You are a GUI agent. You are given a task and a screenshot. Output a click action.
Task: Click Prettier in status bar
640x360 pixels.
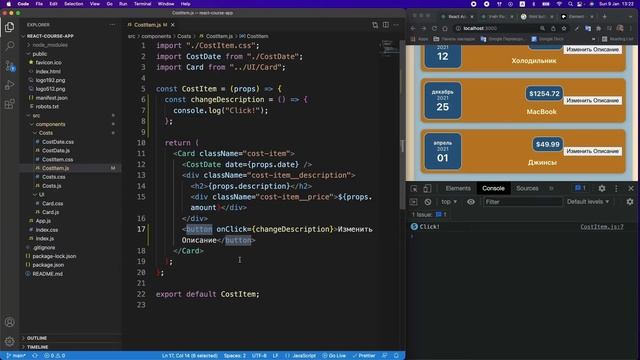pyautogui.click(x=364, y=356)
